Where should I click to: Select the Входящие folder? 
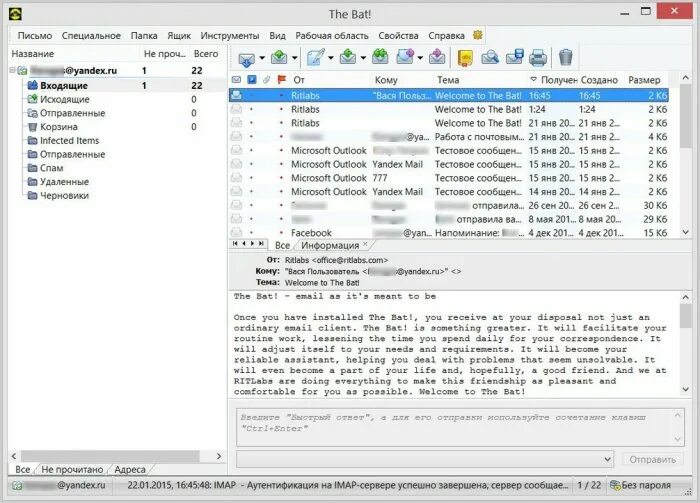click(x=64, y=85)
